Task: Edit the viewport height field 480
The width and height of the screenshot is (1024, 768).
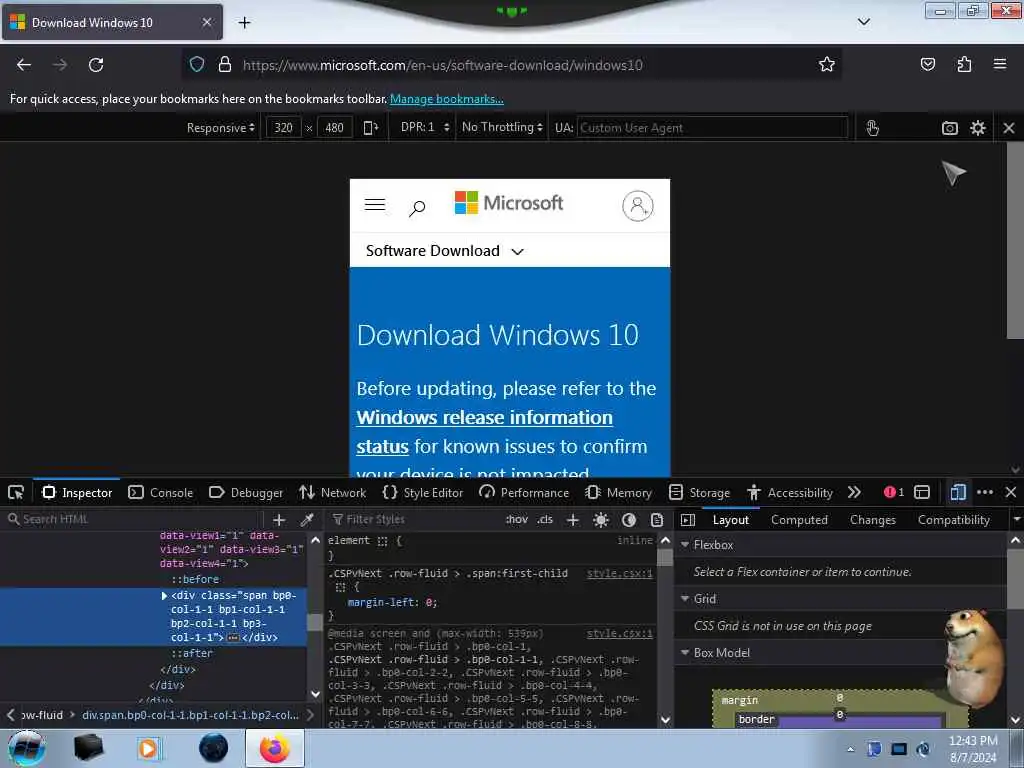Action: (334, 127)
